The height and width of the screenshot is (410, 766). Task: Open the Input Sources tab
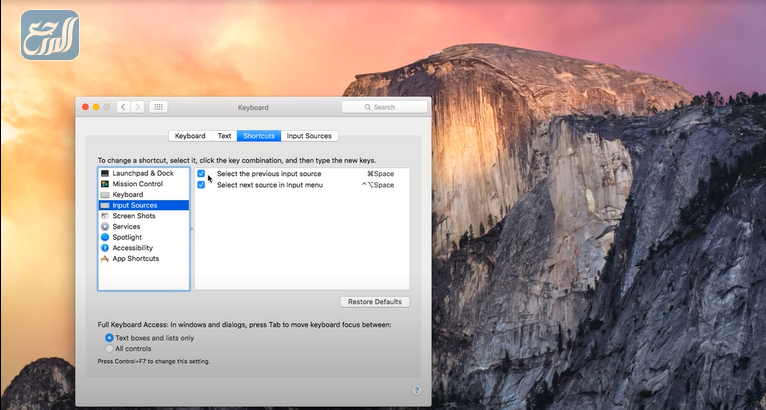pos(310,136)
